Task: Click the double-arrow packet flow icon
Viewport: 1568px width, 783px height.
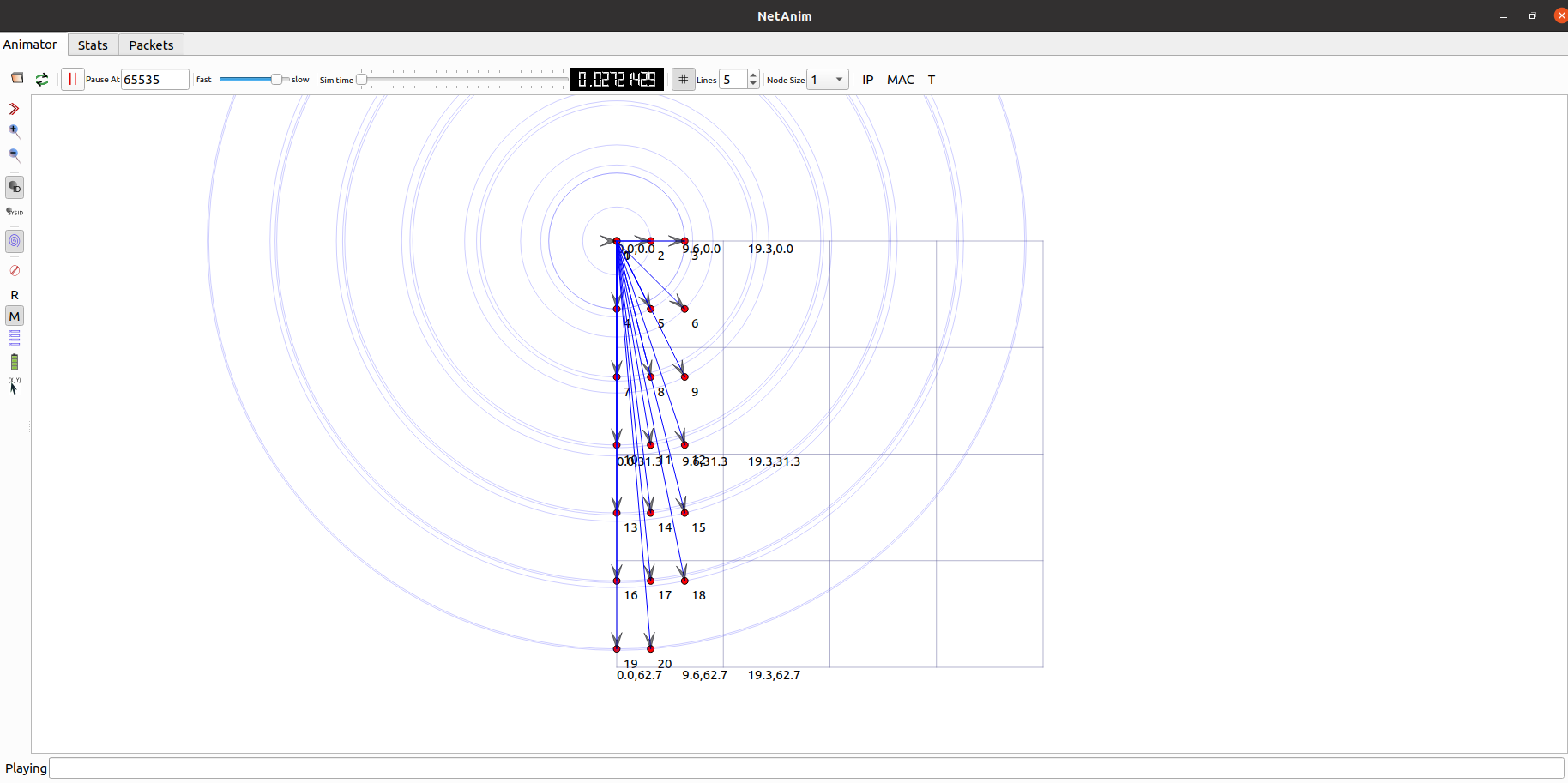Action: tap(14, 109)
